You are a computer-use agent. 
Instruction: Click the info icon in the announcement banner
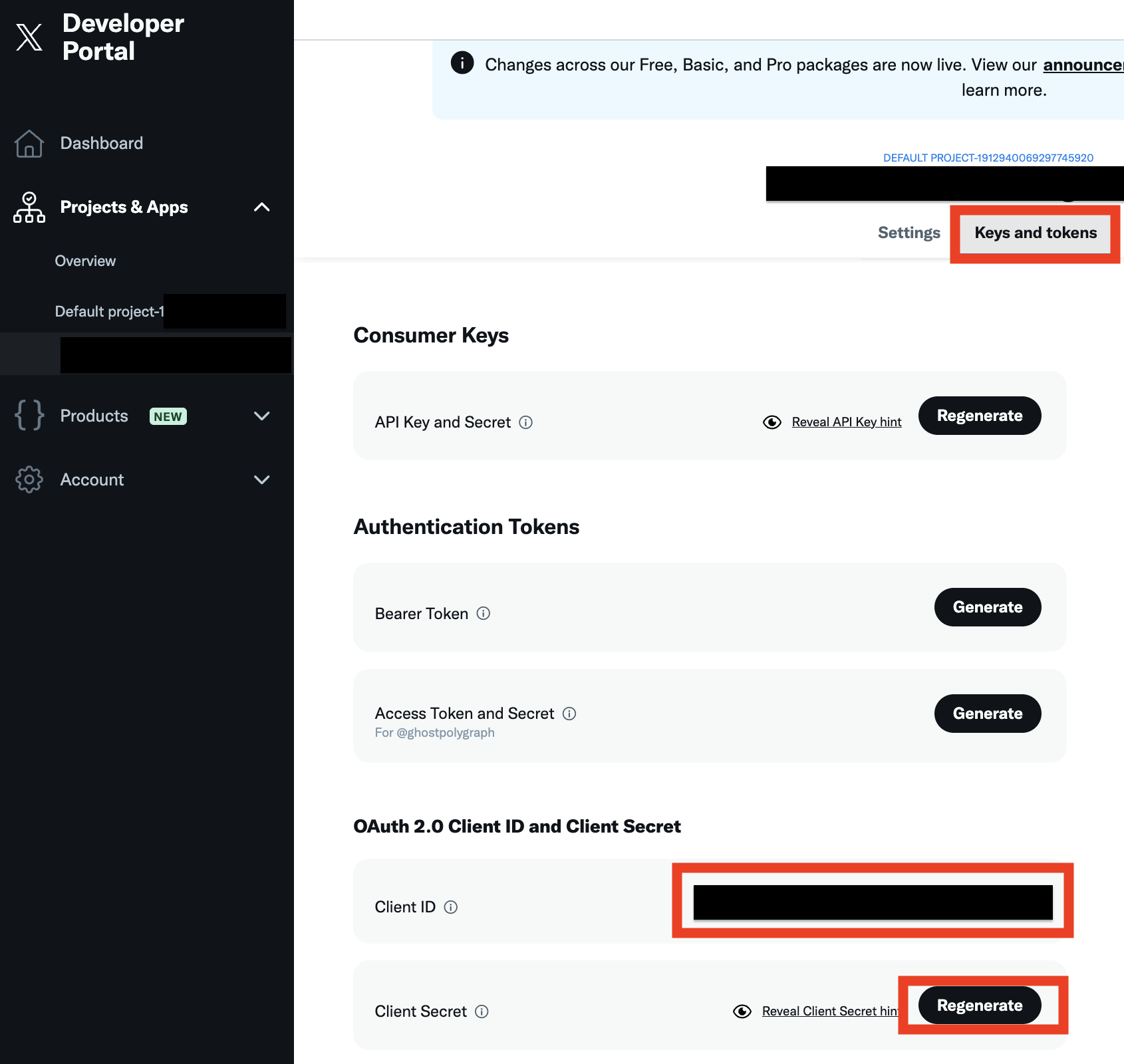pos(462,63)
